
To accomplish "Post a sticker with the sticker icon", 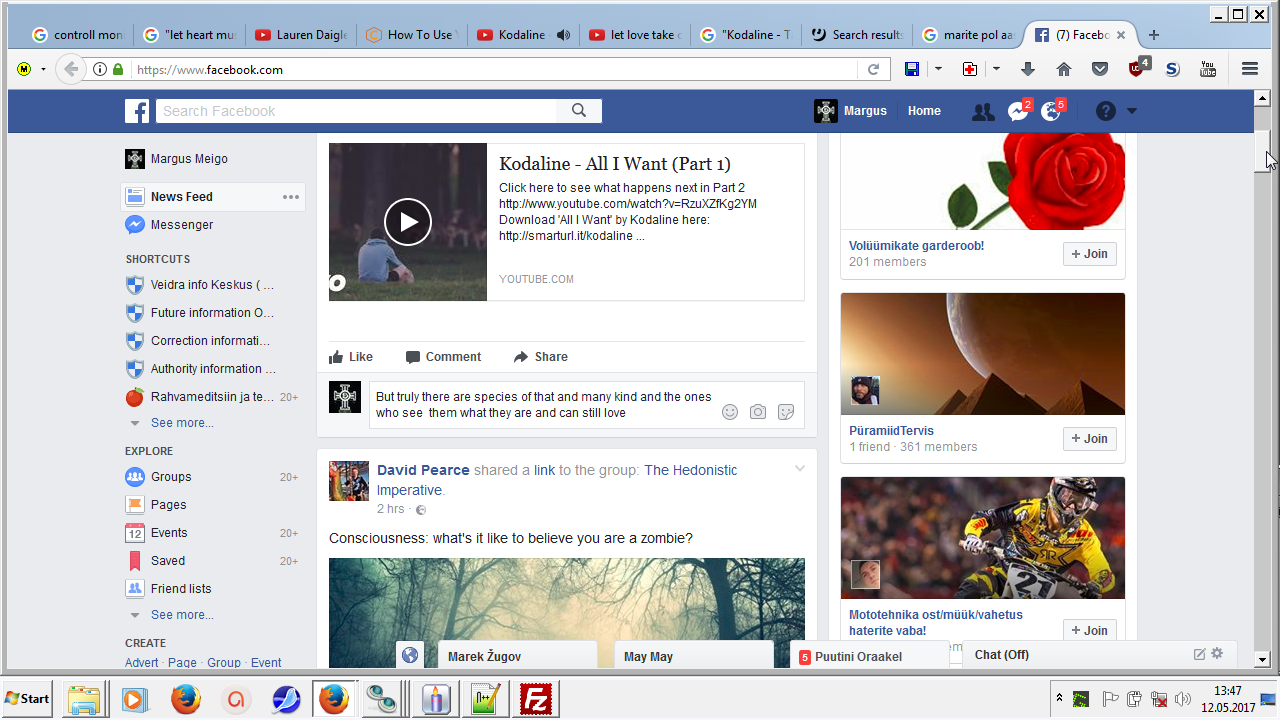I will point(786,412).
